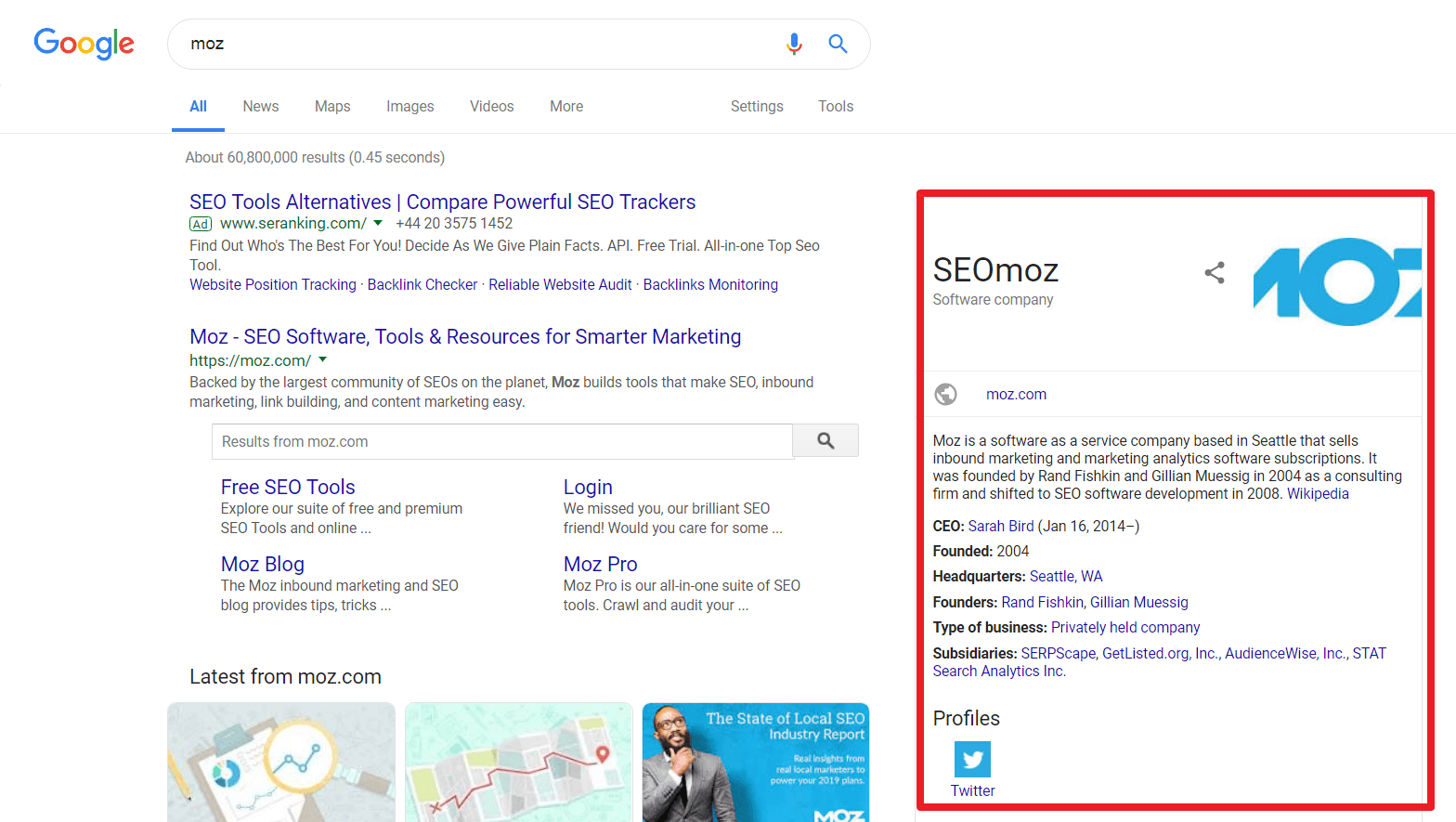Open the State of Local SEO thumbnail
1456x822 pixels.
click(x=756, y=762)
